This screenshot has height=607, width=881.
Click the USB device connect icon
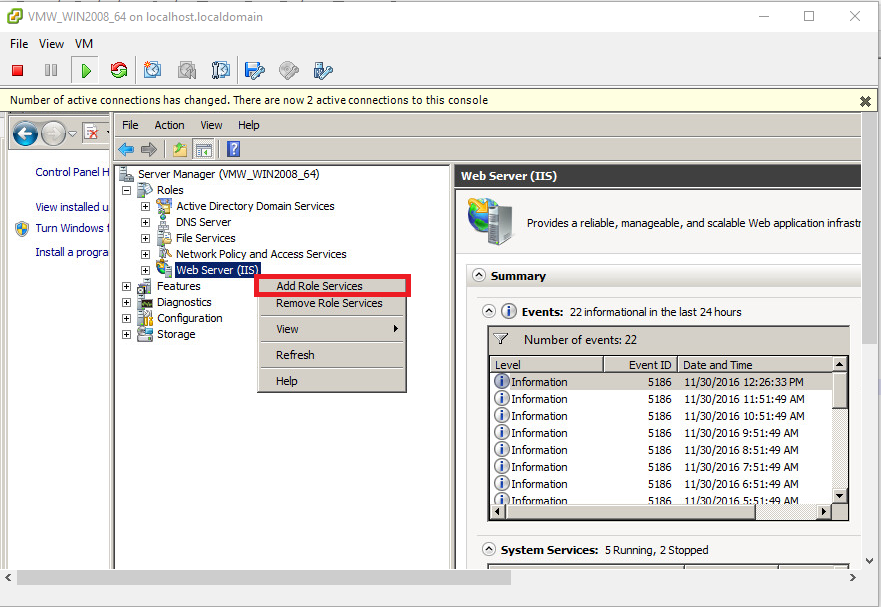(x=322, y=70)
